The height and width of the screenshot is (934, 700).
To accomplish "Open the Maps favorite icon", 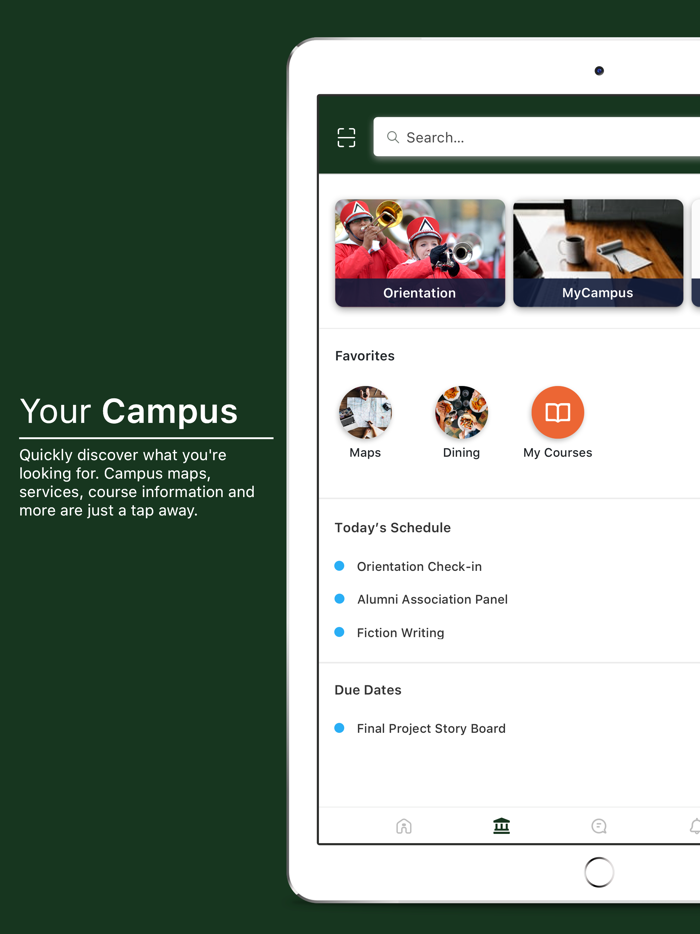I will tap(365, 412).
